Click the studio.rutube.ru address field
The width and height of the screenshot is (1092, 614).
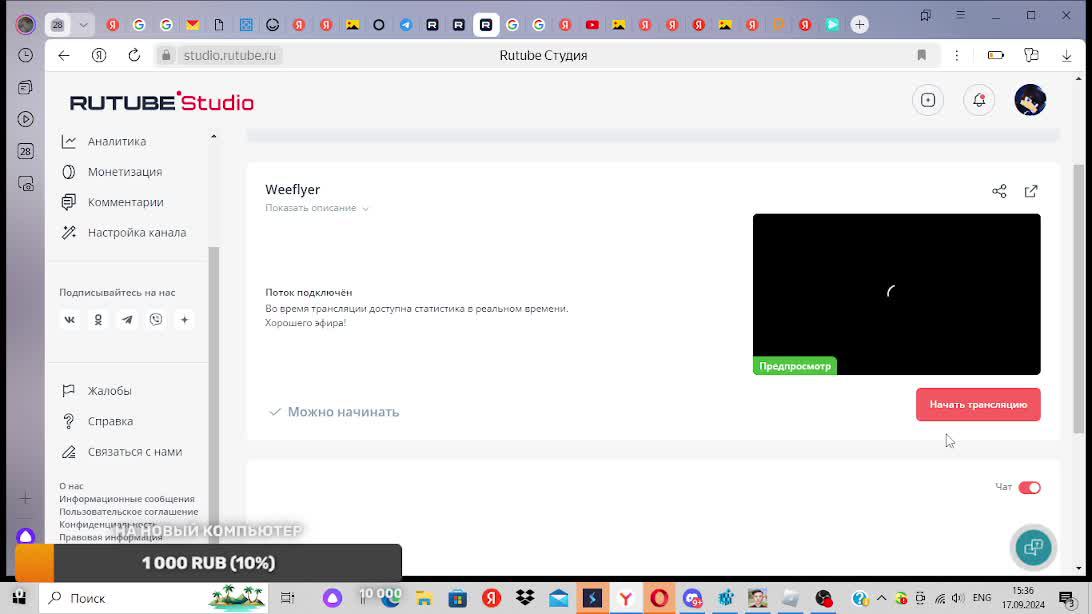tap(230, 56)
